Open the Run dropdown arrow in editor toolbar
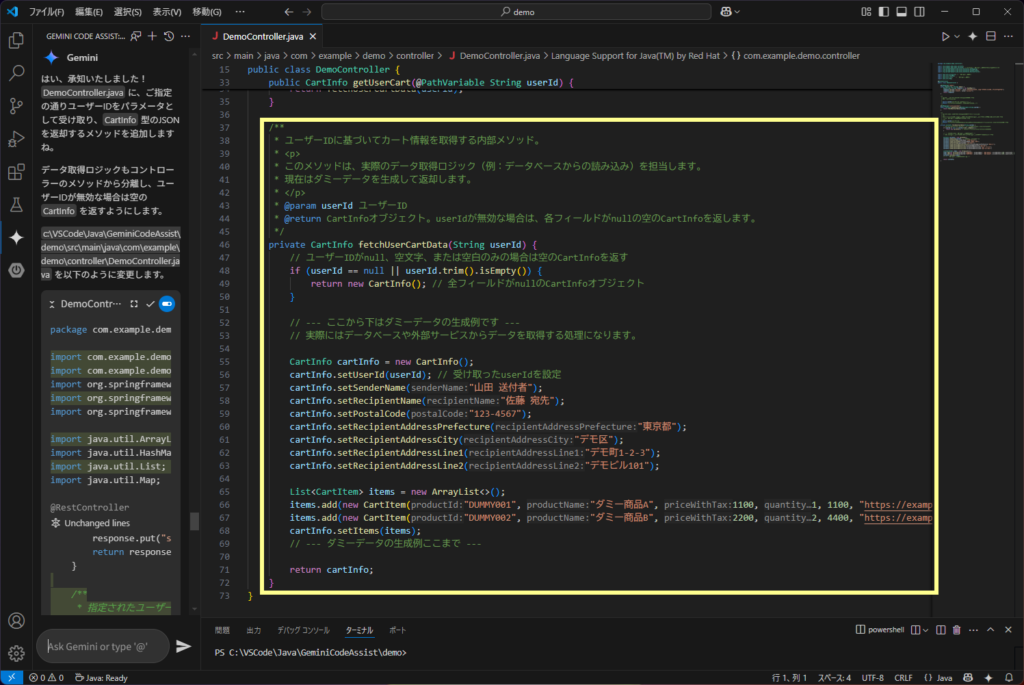 pyautogui.click(x=957, y=37)
